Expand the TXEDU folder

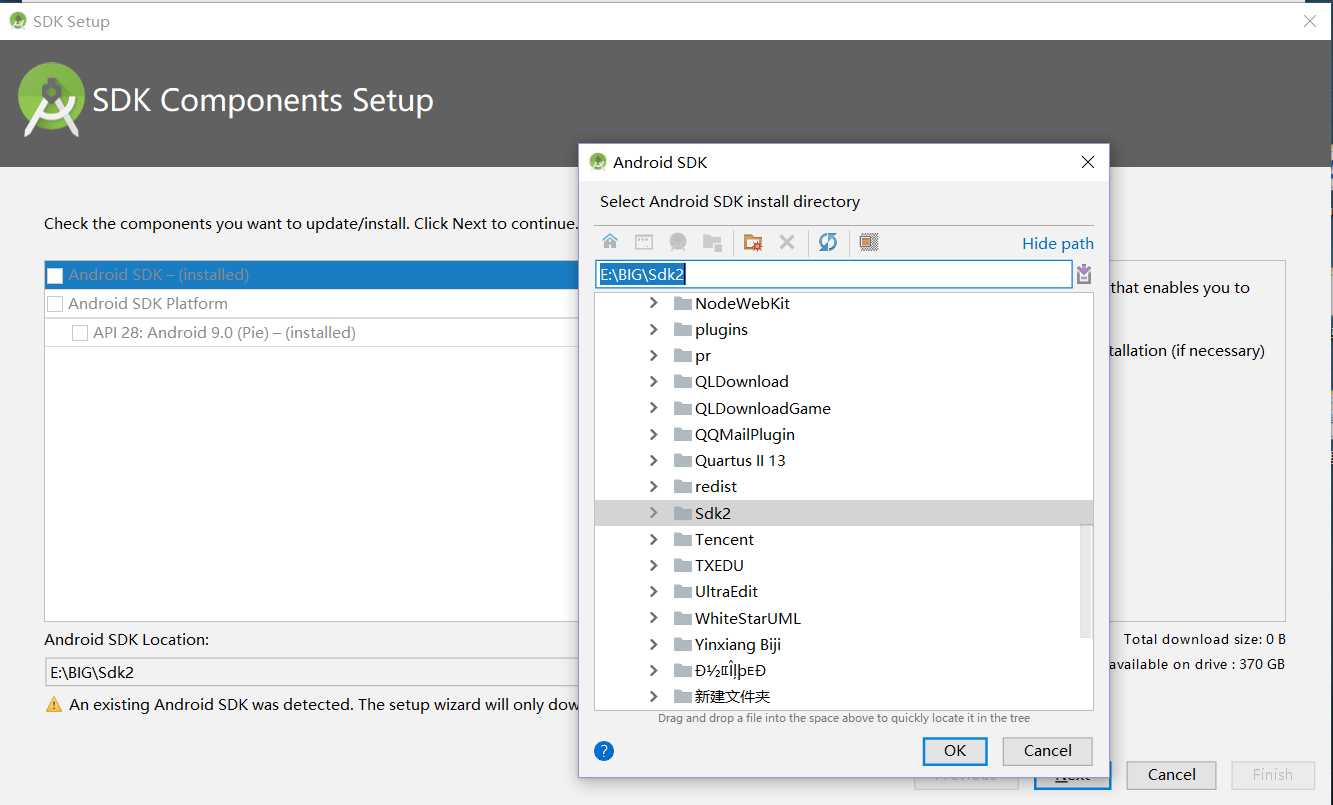click(654, 565)
